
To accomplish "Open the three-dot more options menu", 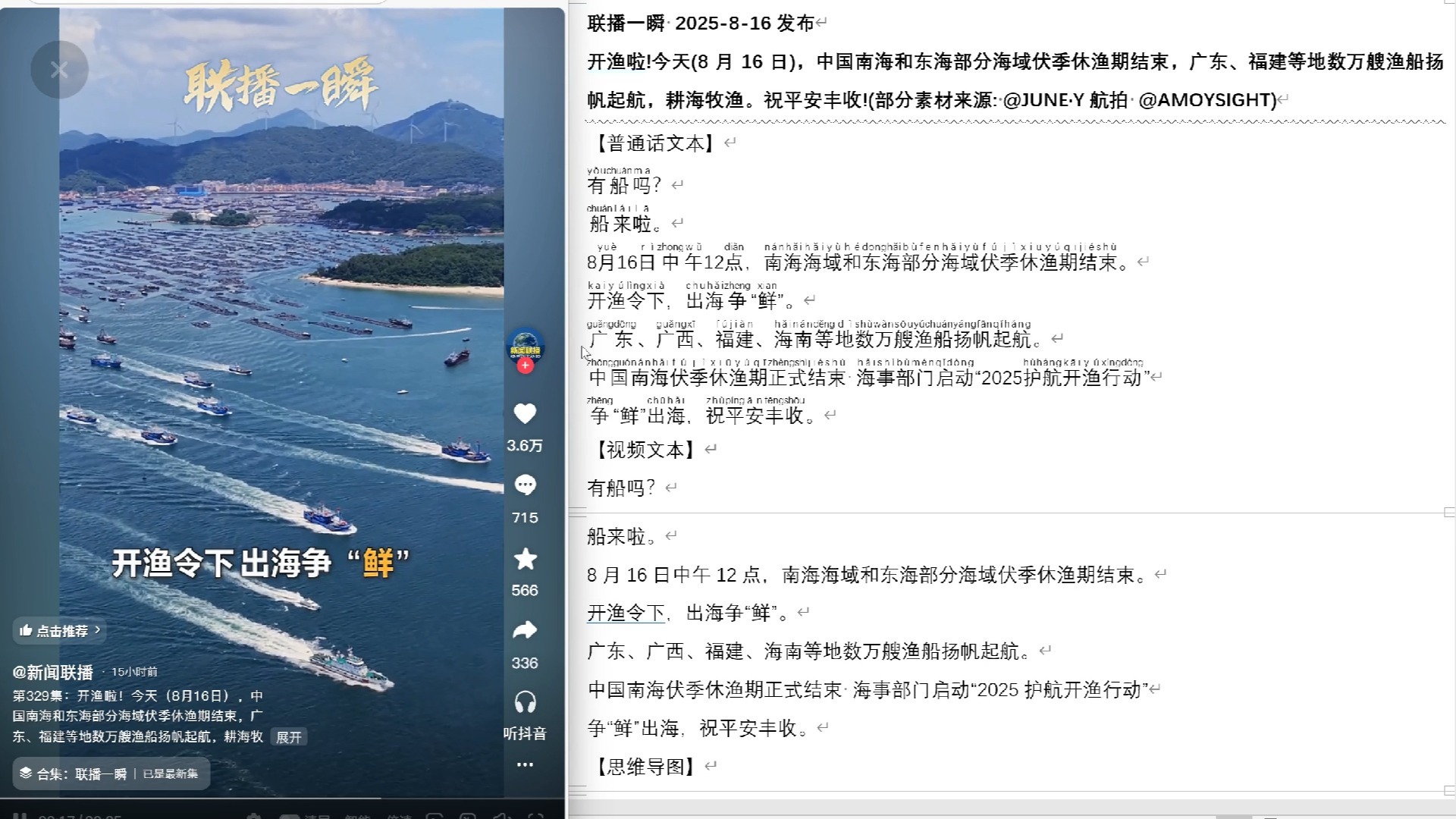I will point(525,764).
